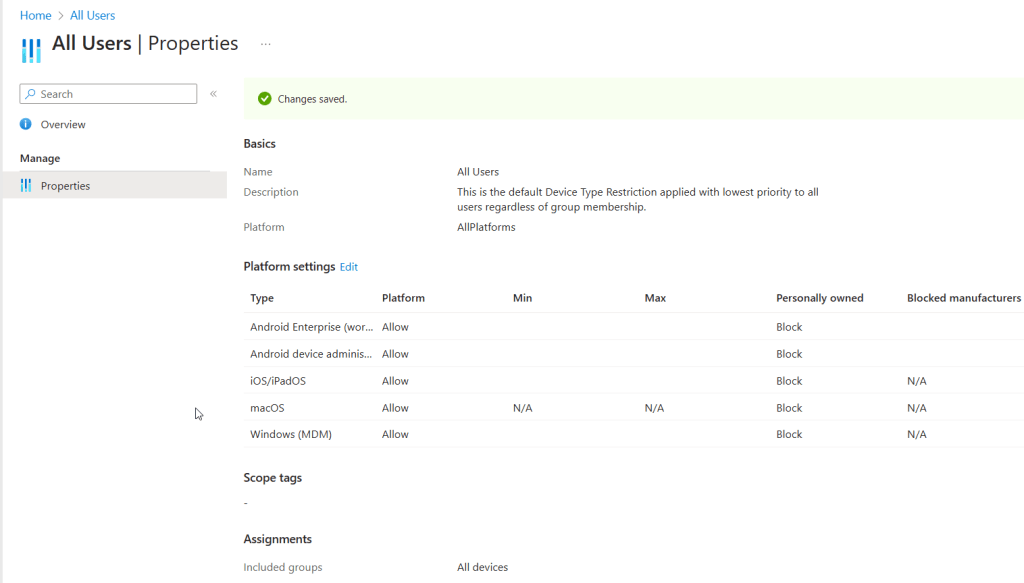Click the search magnifier icon
This screenshot has height=583, width=1024.
(x=31, y=94)
